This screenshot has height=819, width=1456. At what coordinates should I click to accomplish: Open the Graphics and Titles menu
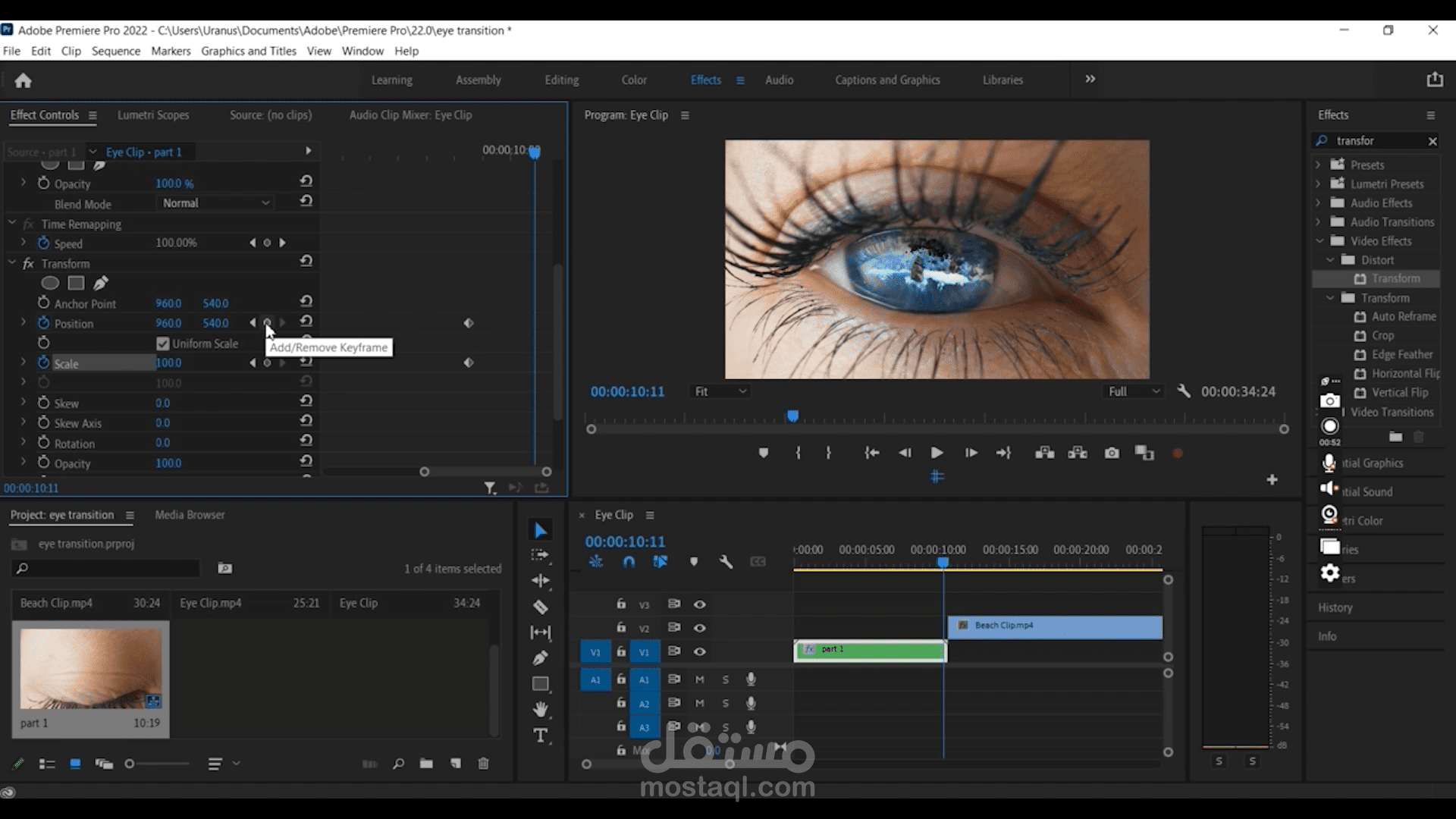coord(249,51)
